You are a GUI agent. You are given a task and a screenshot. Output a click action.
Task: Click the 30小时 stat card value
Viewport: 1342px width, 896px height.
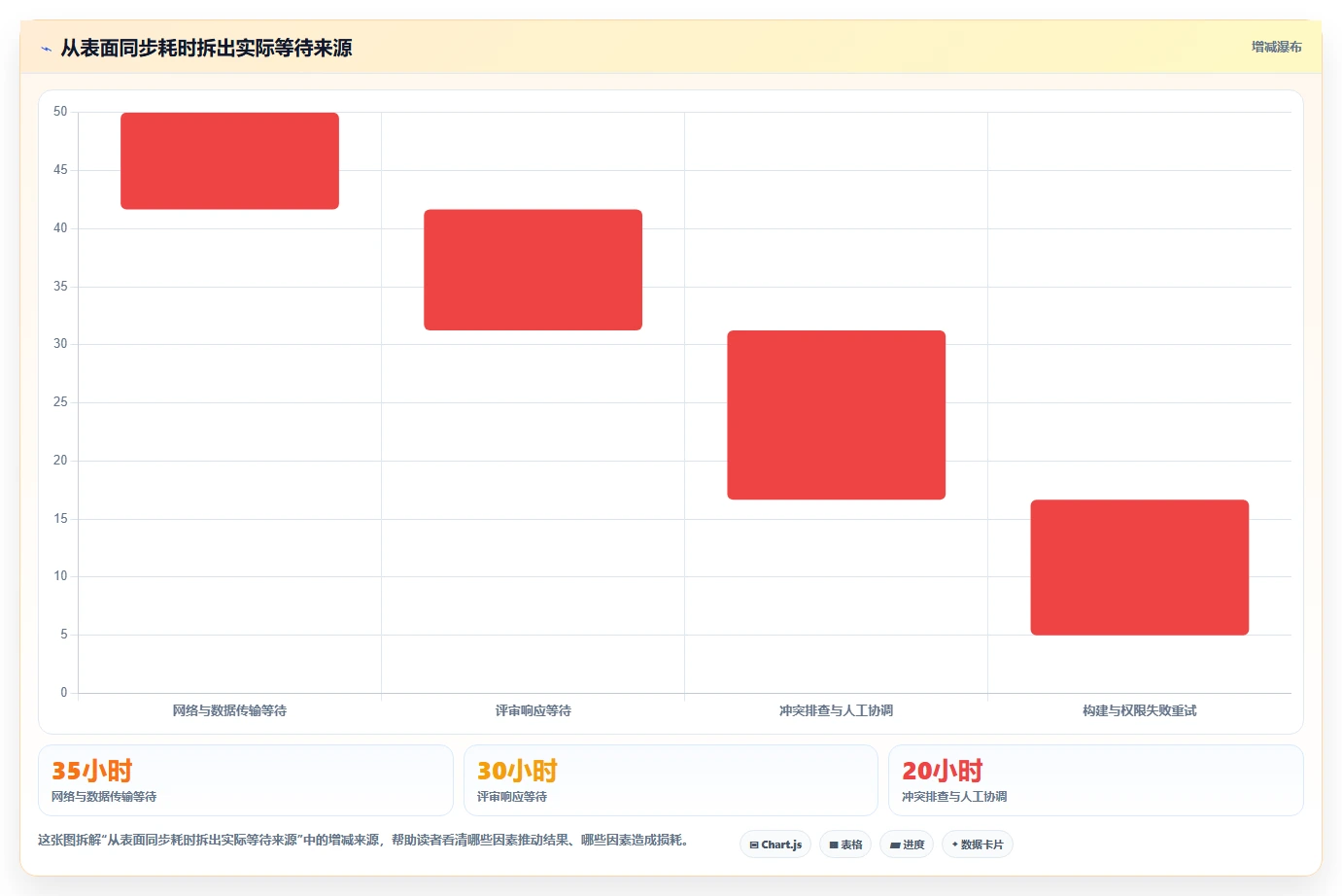[517, 771]
